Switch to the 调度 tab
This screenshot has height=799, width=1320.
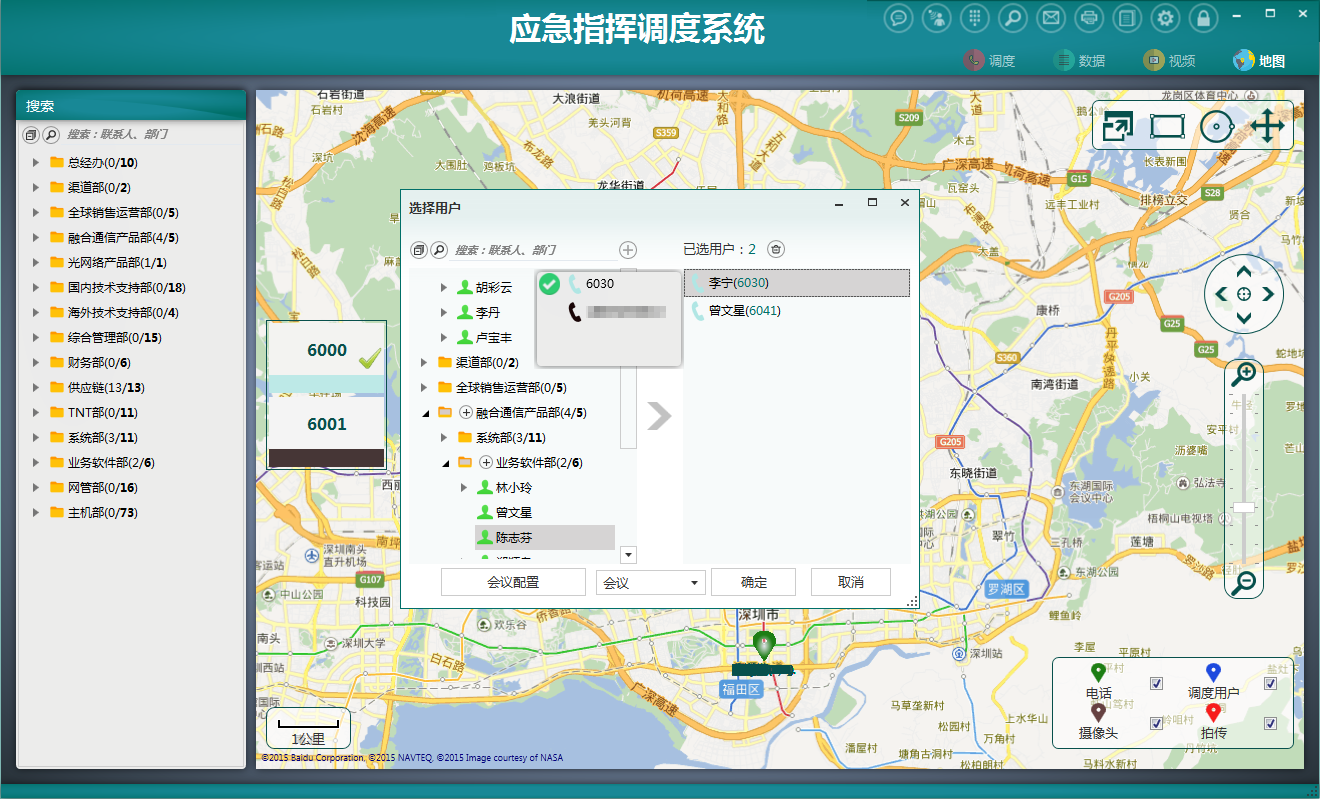click(x=989, y=61)
